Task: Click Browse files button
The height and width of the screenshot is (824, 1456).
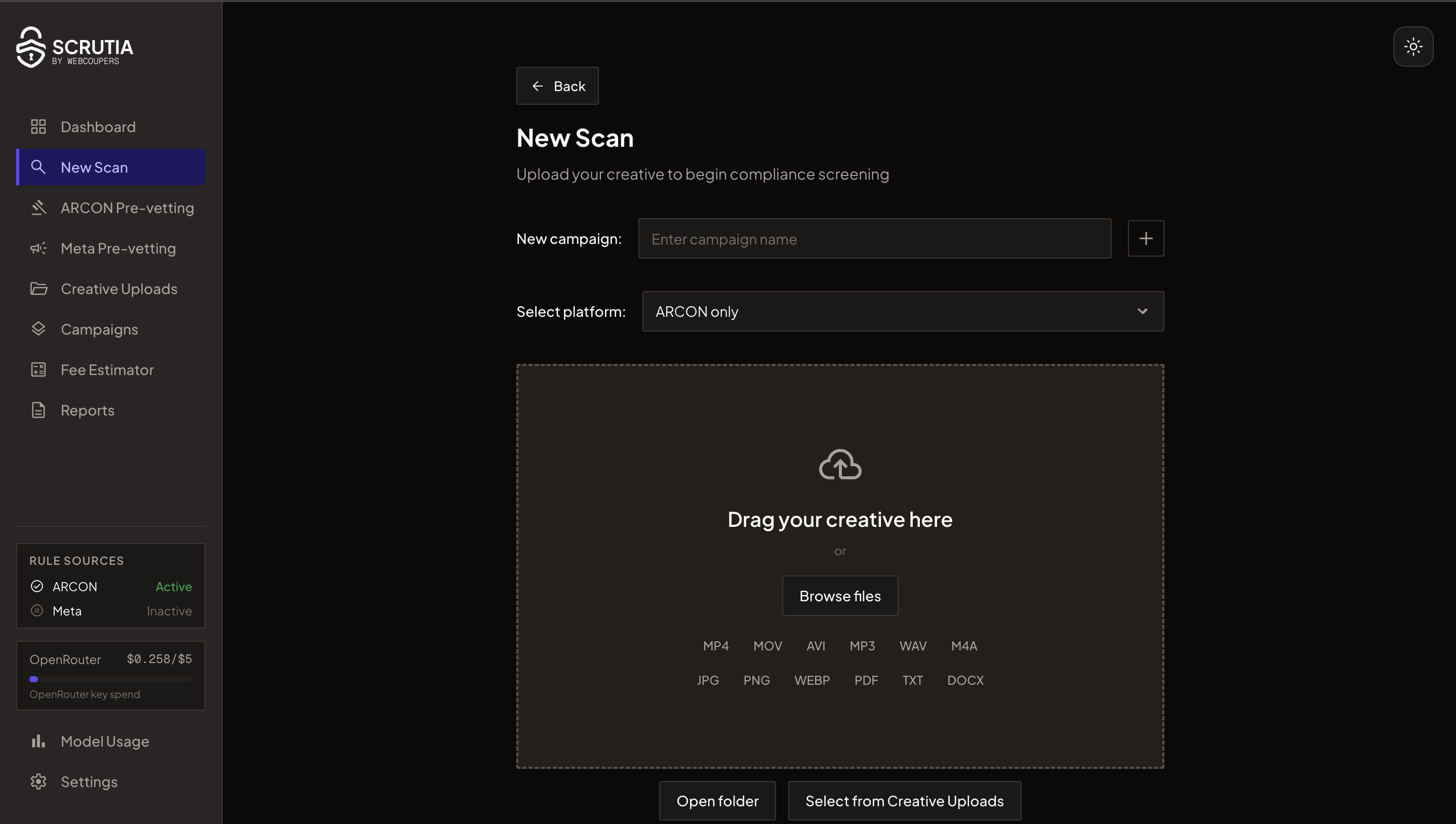Action: coord(840,596)
